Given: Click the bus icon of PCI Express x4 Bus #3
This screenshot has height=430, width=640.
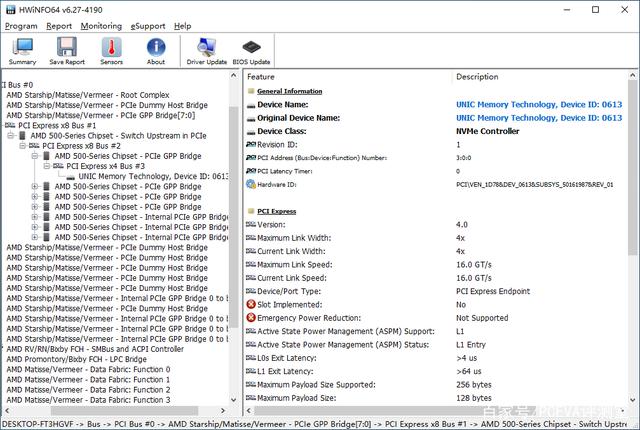Looking at the screenshot, I should click(58, 166).
